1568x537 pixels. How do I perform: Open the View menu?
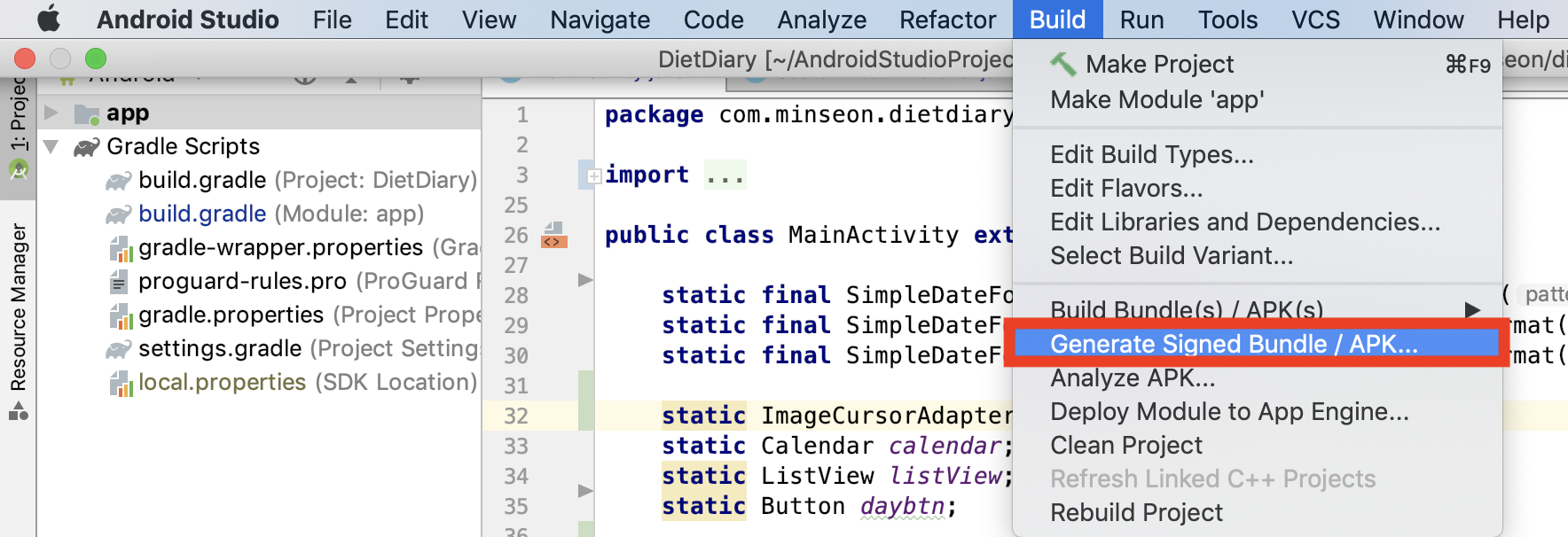click(490, 19)
